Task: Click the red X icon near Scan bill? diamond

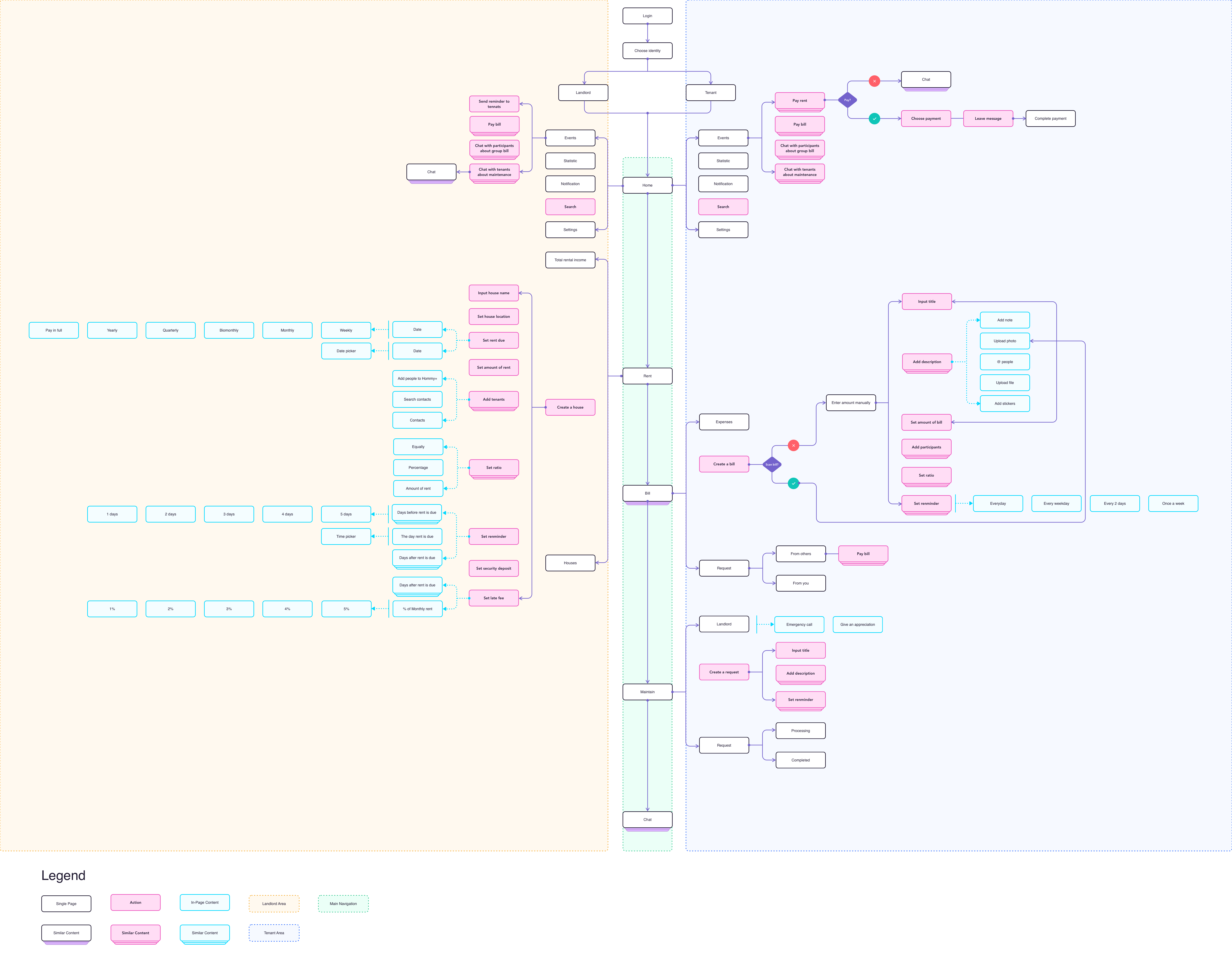Action: coord(794,446)
